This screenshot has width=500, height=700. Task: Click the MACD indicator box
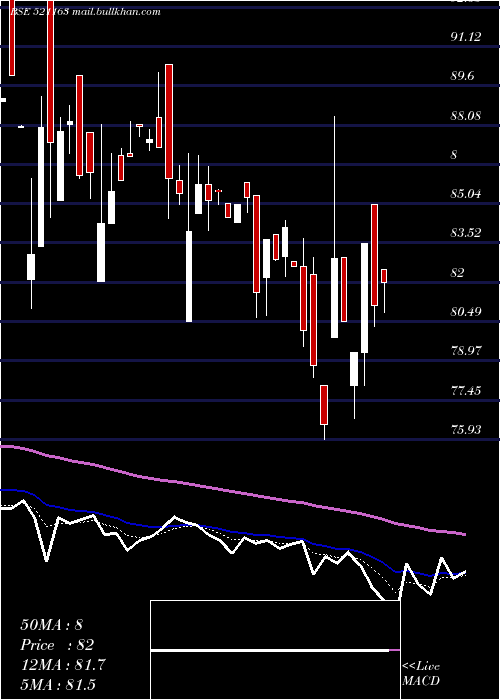point(275,650)
